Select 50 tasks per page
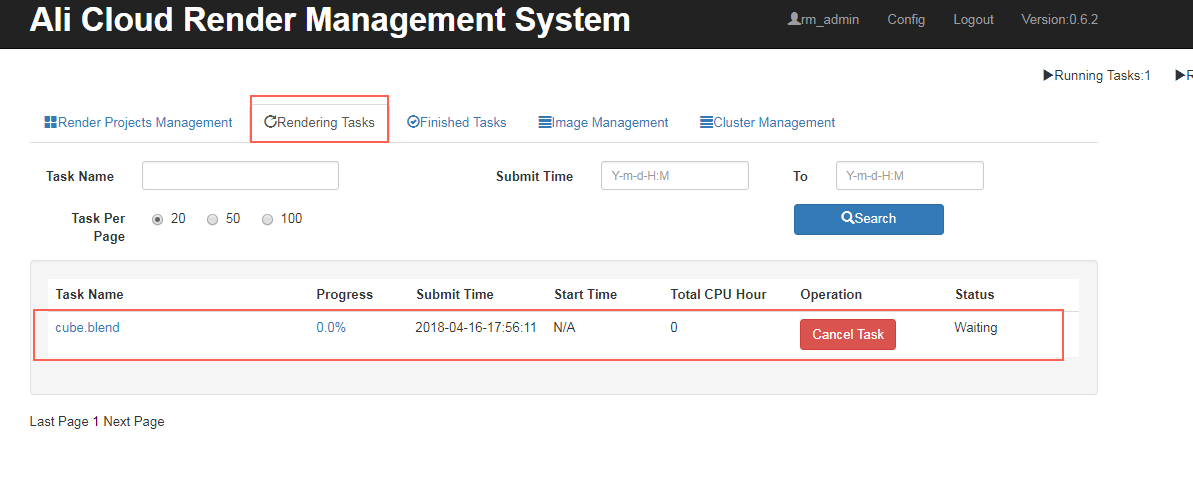The image size is (1193, 493). [x=213, y=219]
